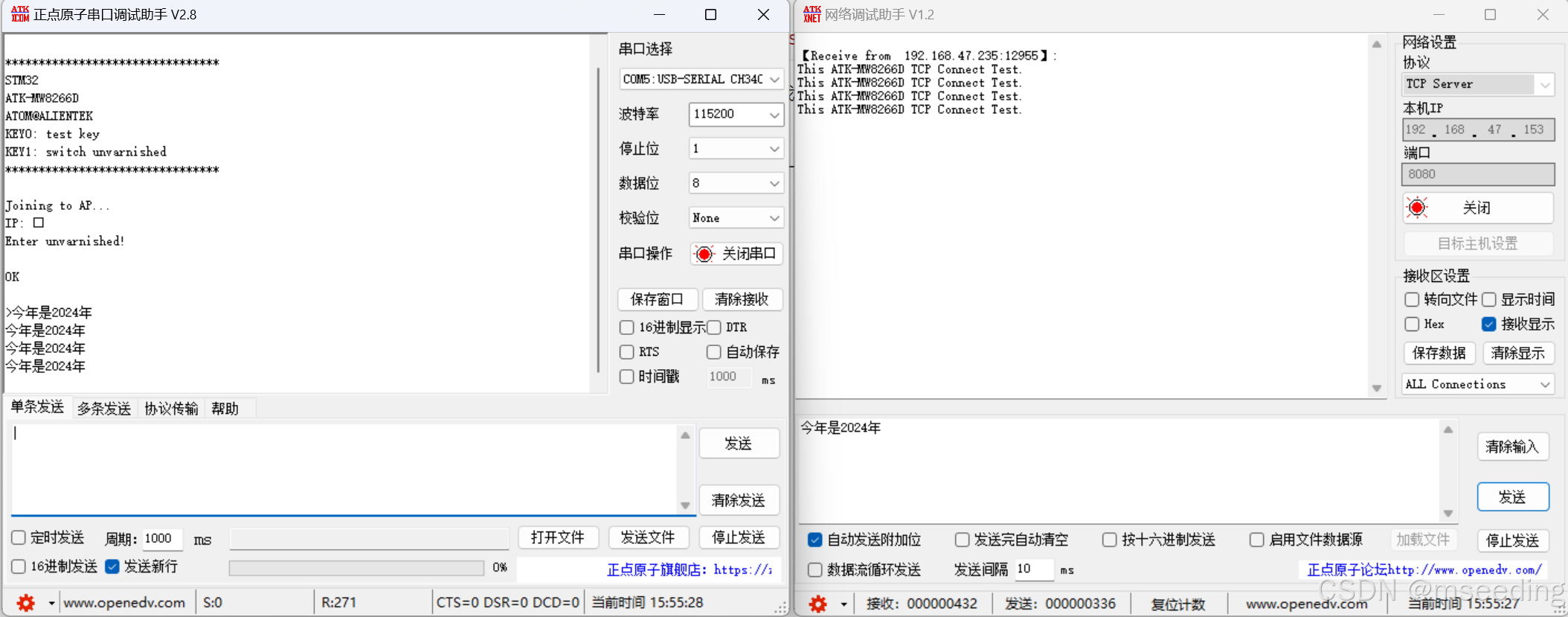
Task: Click 停止发送 button in network assistant
Action: pyautogui.click(x=1512, y=540)
